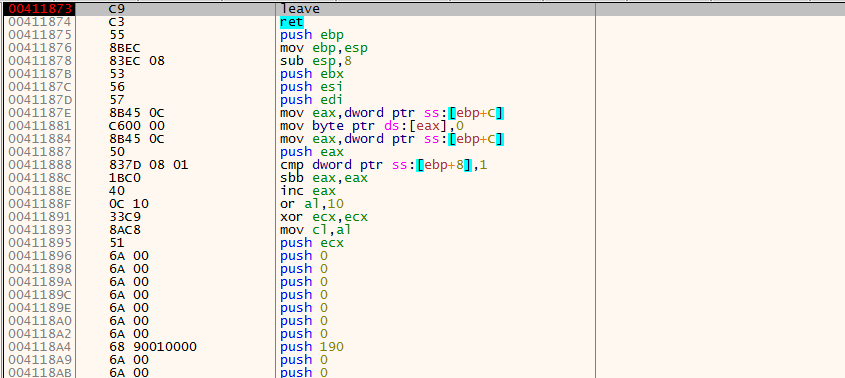The image size is (845, 378).
Task: Click address 004118A2
Action: pyautogui.click(x=40, y=333)
